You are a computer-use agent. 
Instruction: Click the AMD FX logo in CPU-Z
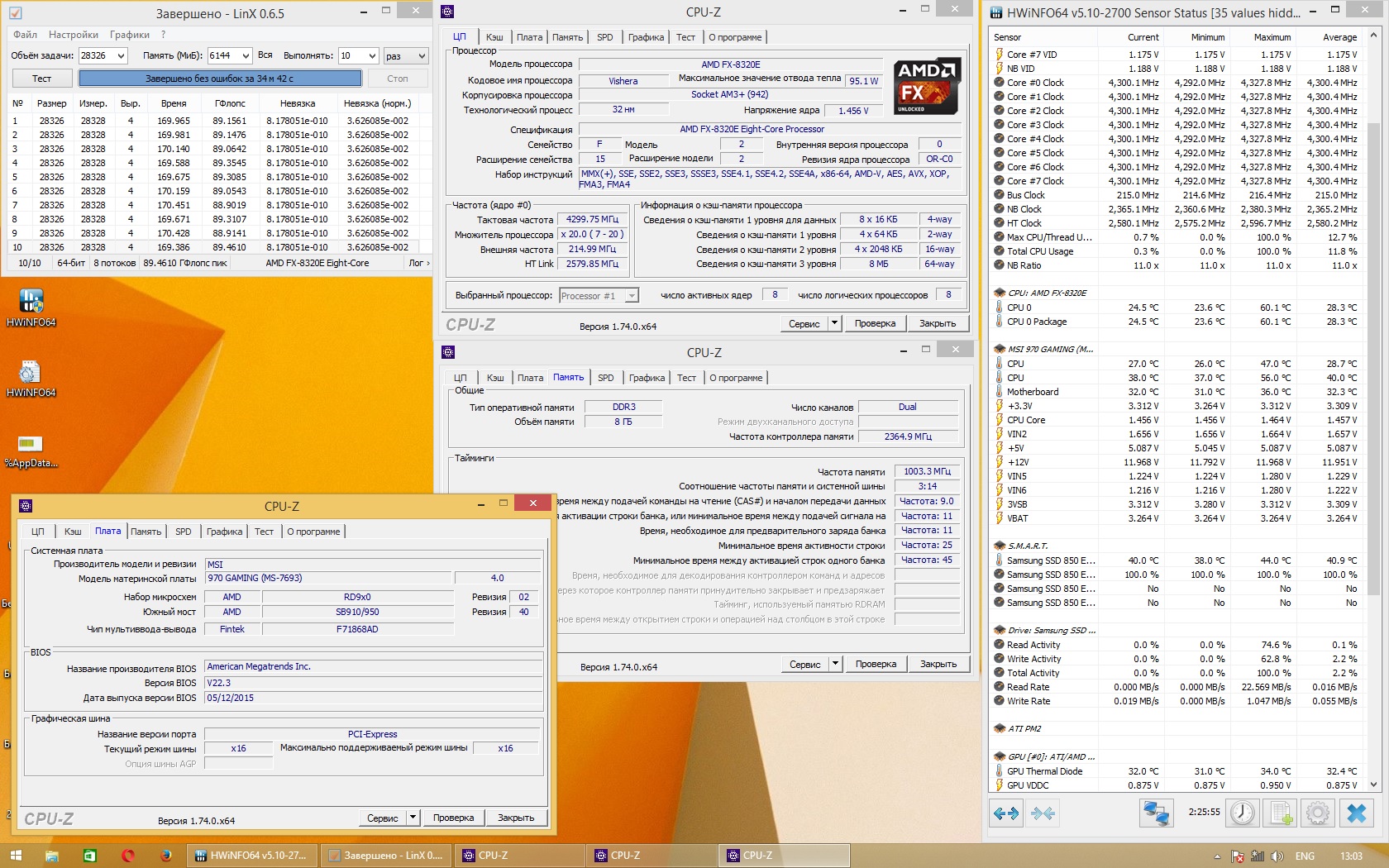[927, 86]
